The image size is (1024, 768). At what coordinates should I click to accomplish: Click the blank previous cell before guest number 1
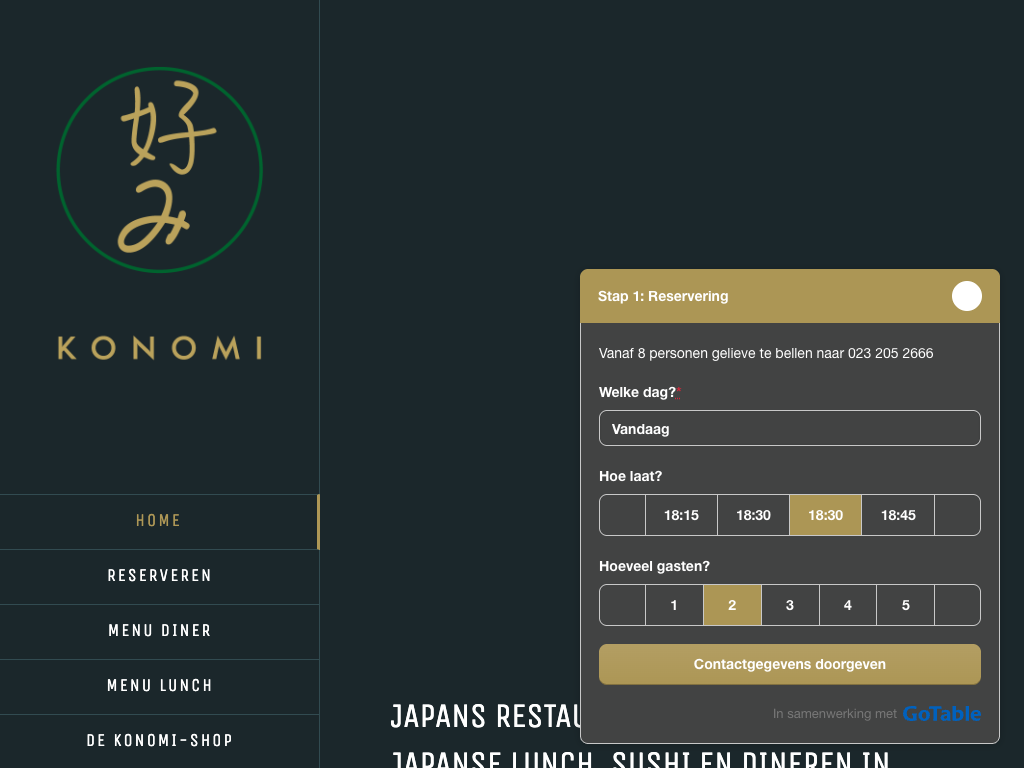point(622,605)
